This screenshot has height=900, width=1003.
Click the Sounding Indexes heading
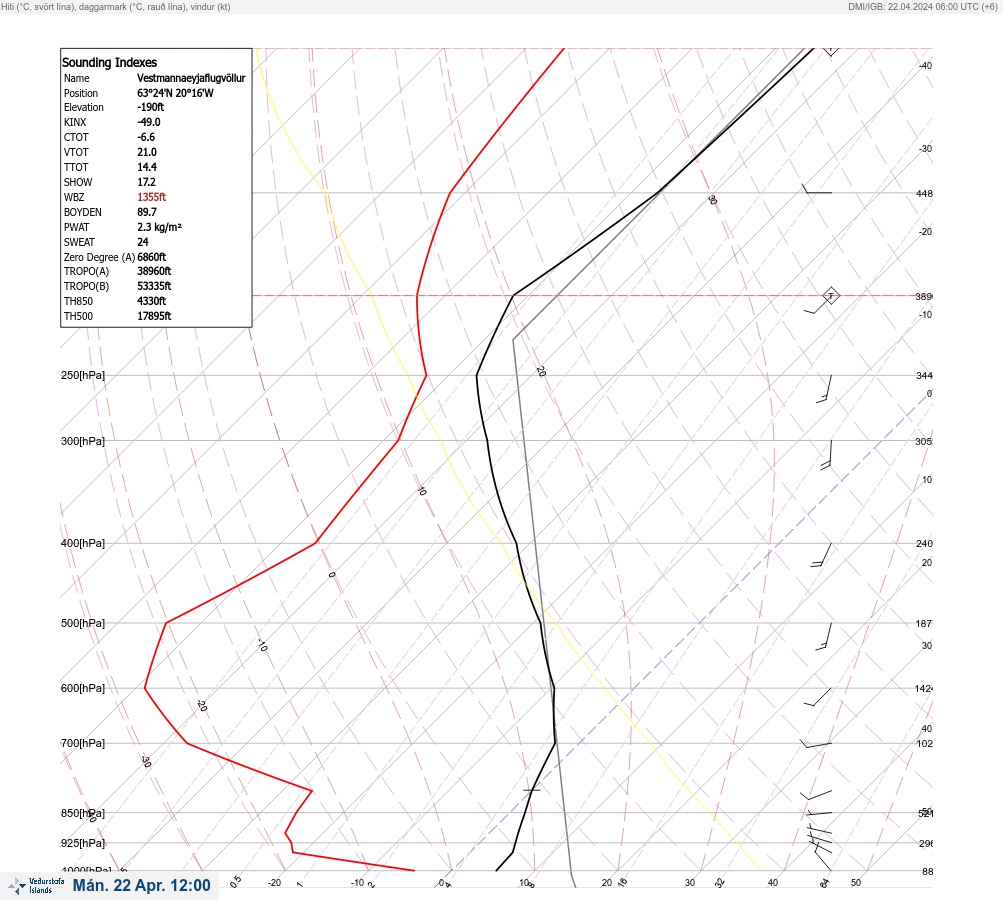point(109,63)
